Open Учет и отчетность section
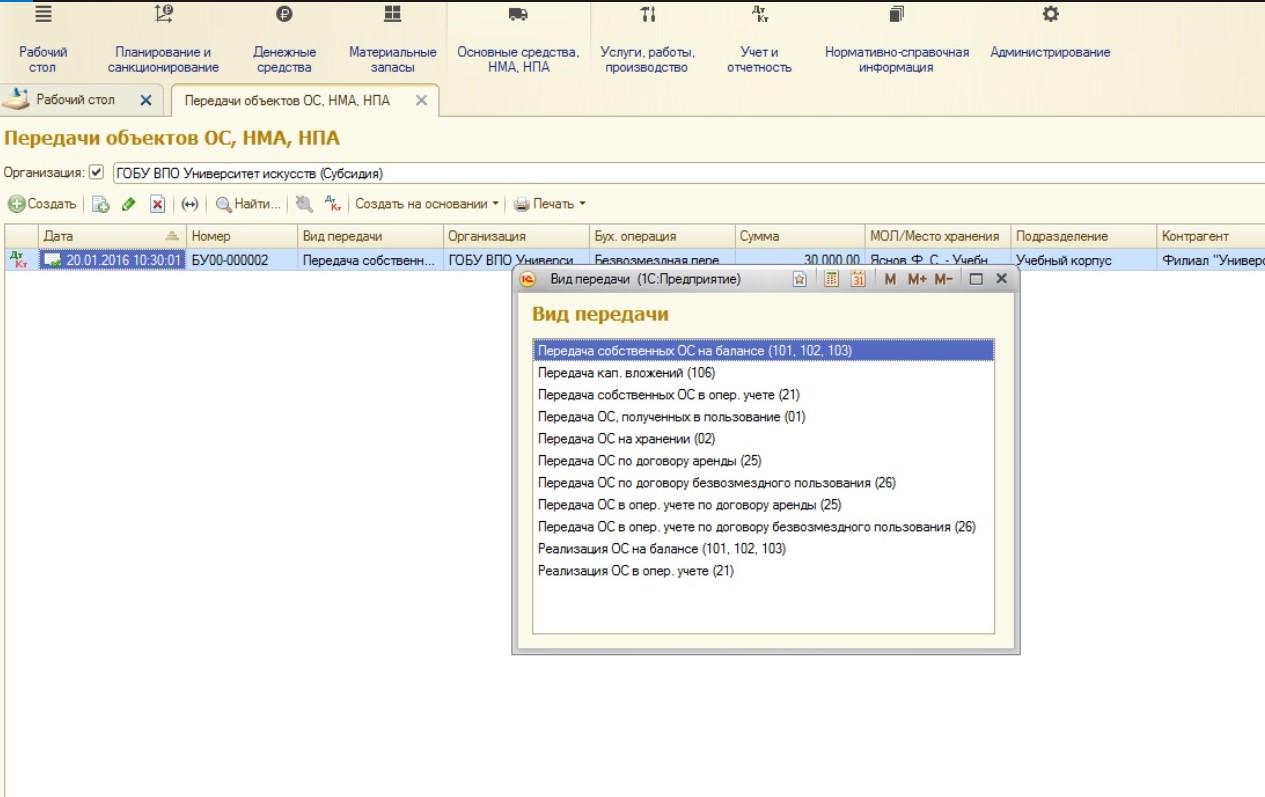Viewport: 1265px width, 797px height. [759, 41]
